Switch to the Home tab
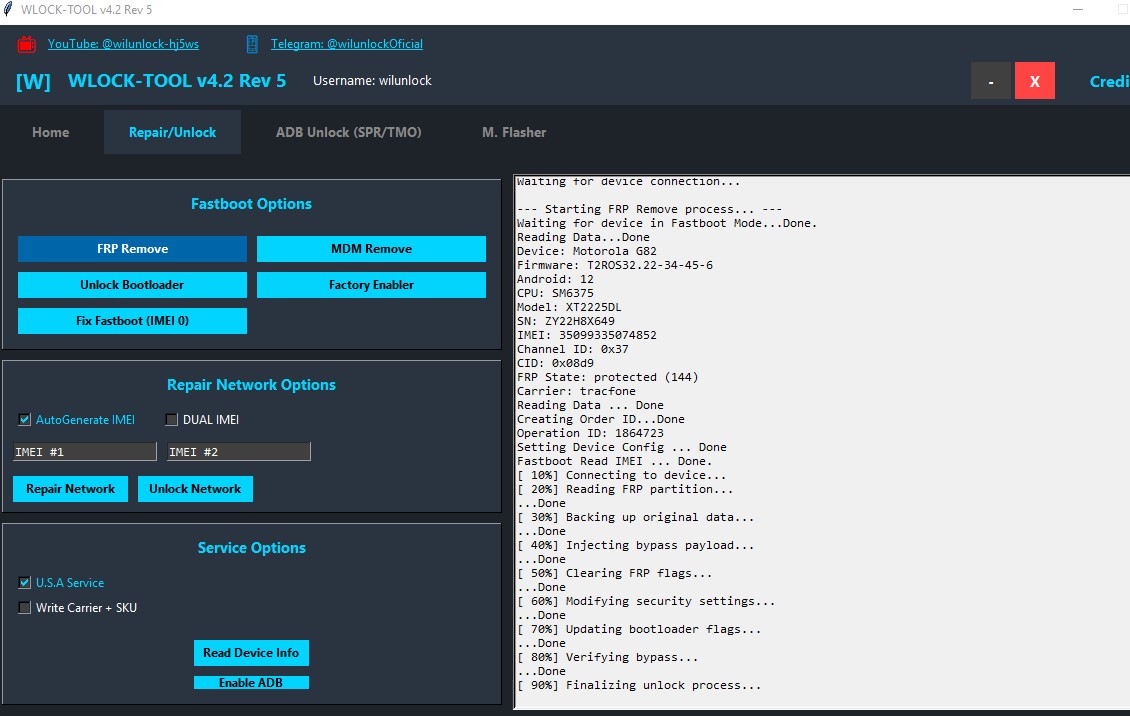The image size is (1130, 716). [50, 133]
